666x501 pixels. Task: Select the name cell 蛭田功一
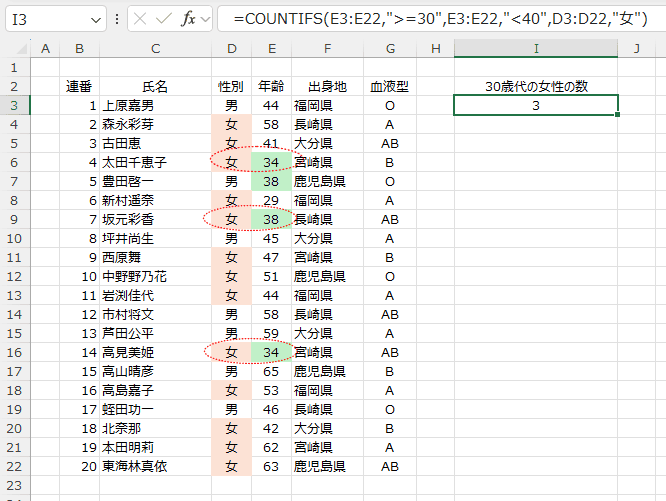[x=155, y=410]
